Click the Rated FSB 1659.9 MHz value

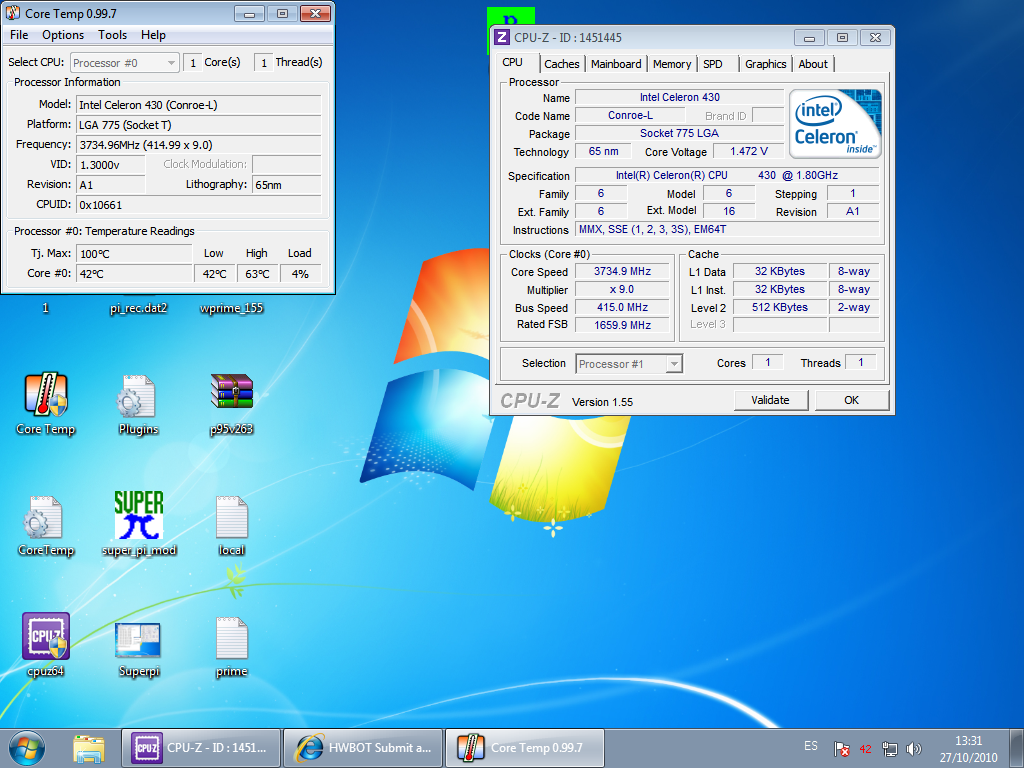point(622,325)
